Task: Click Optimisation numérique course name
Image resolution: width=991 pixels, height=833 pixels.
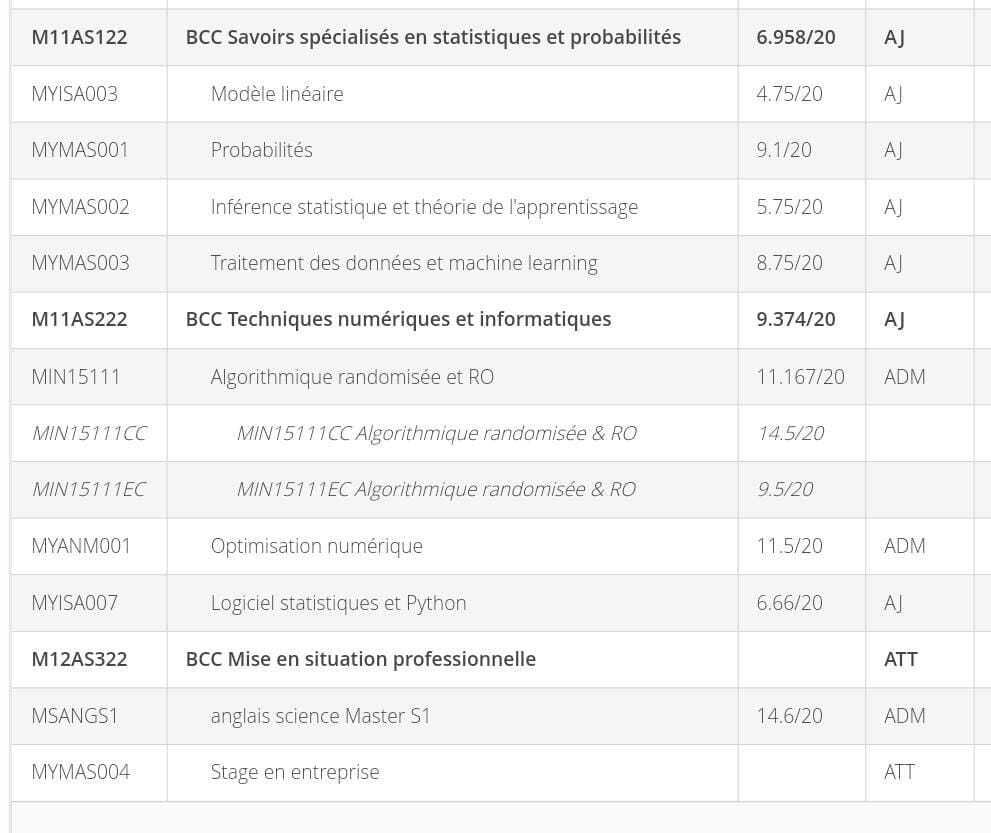Action: coord(317,546)
